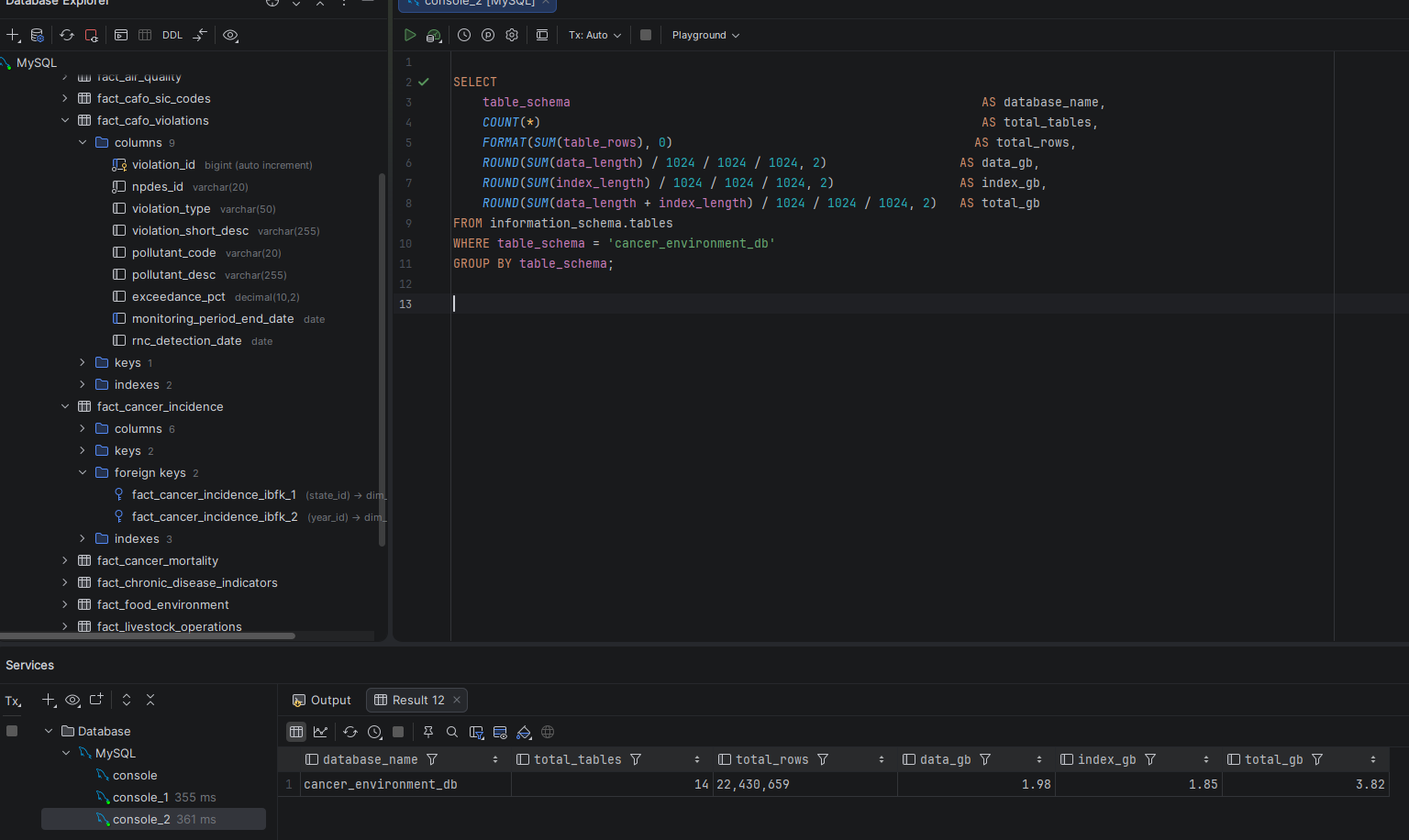Select console_2 session in Services
This screenshot has width=1409, height=840.
[141, 819]
